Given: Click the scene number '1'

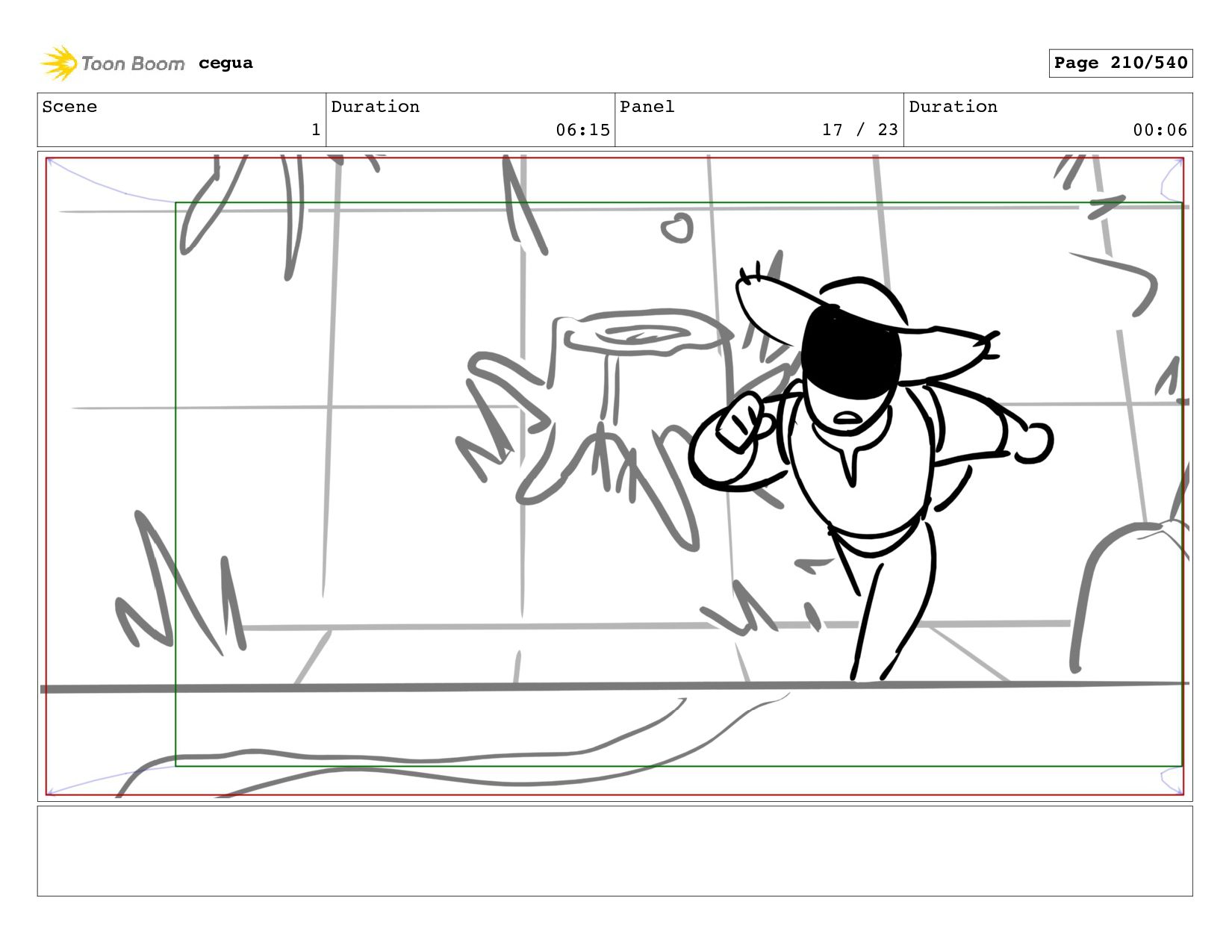Looking at the screenshot, I should 316,130.
